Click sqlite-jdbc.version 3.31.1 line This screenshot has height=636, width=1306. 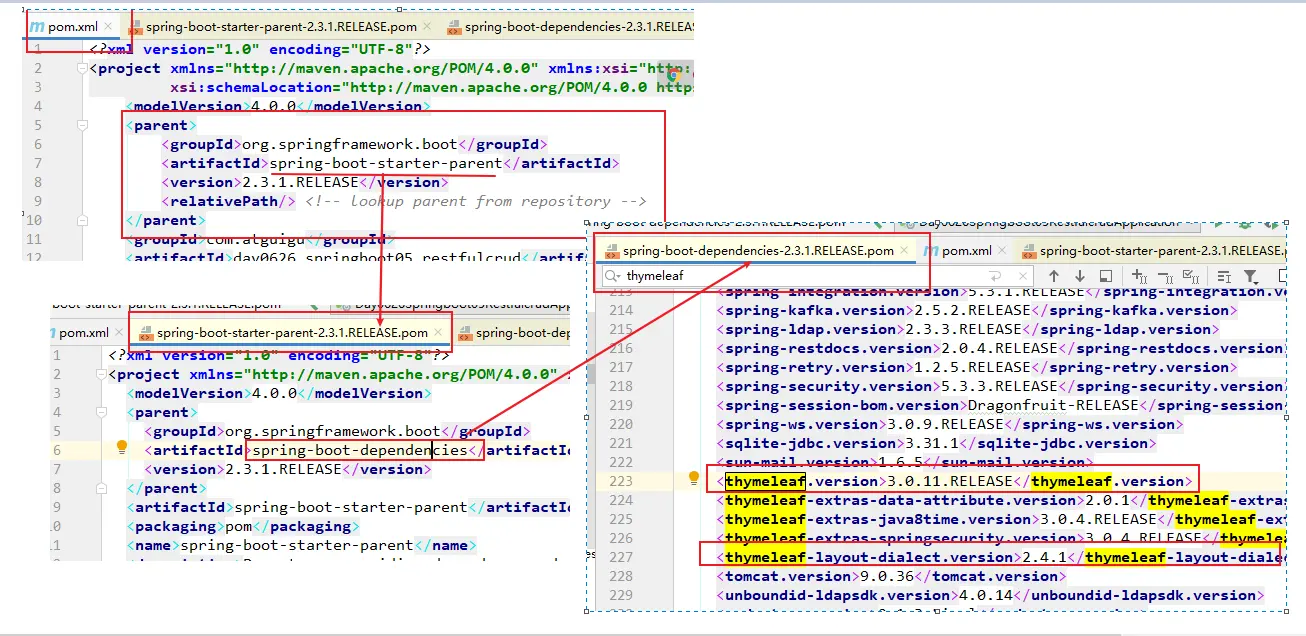click(x=935, y=443)
